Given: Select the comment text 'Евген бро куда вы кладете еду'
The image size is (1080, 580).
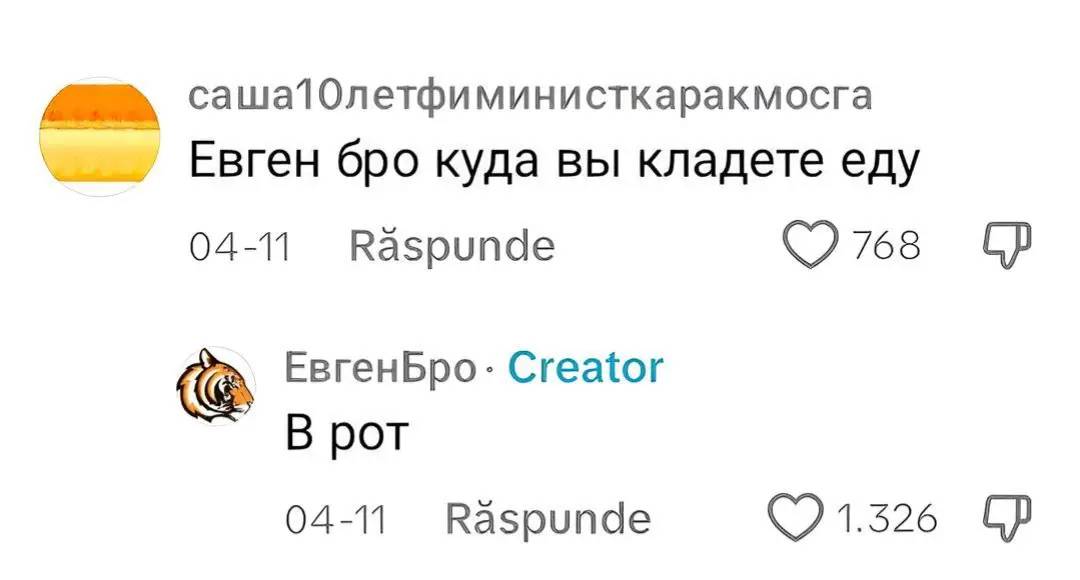Looking at the screenshot, I should 554,164.
